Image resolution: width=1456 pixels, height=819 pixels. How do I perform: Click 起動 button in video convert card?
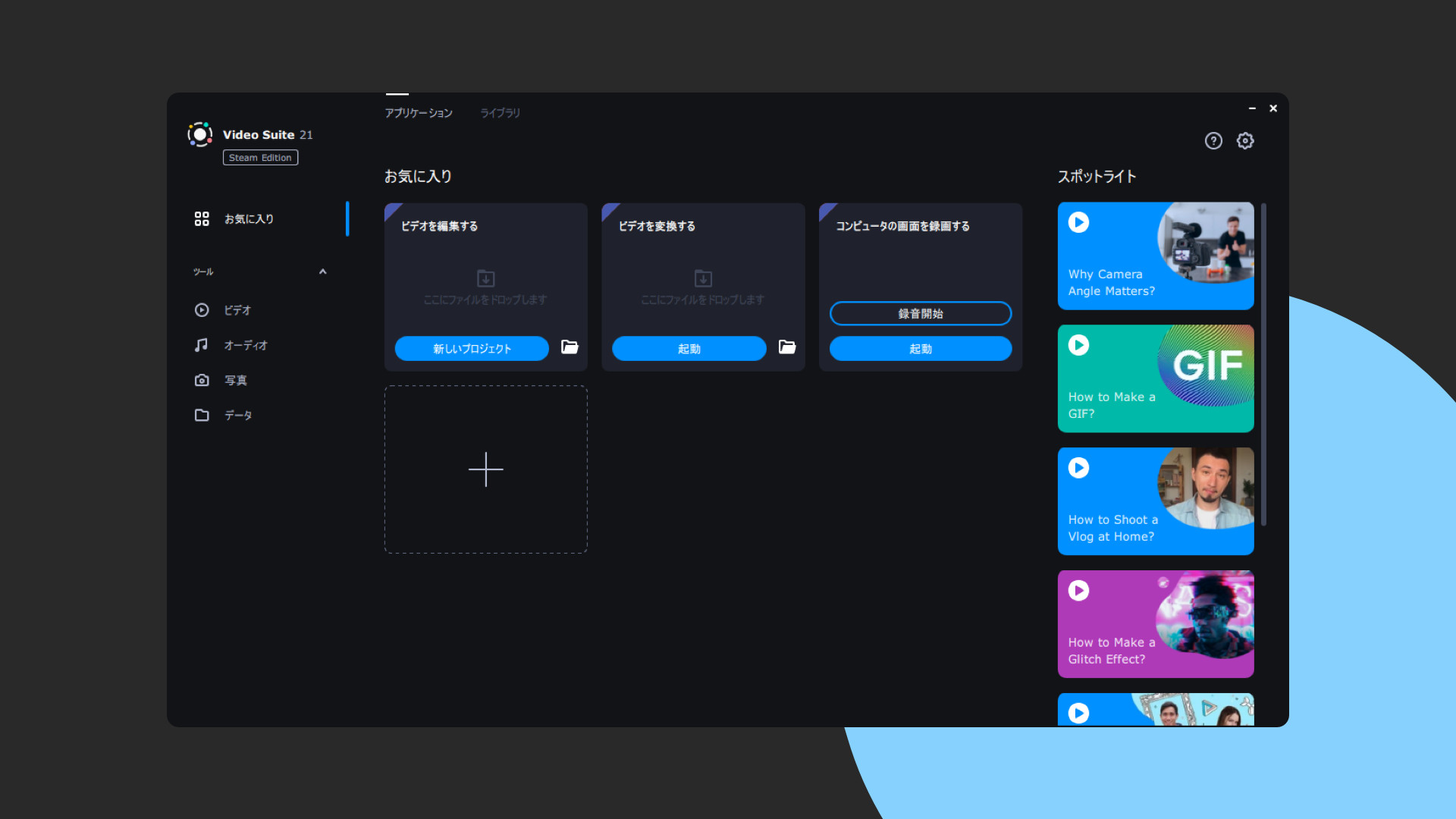pos(689,349)
